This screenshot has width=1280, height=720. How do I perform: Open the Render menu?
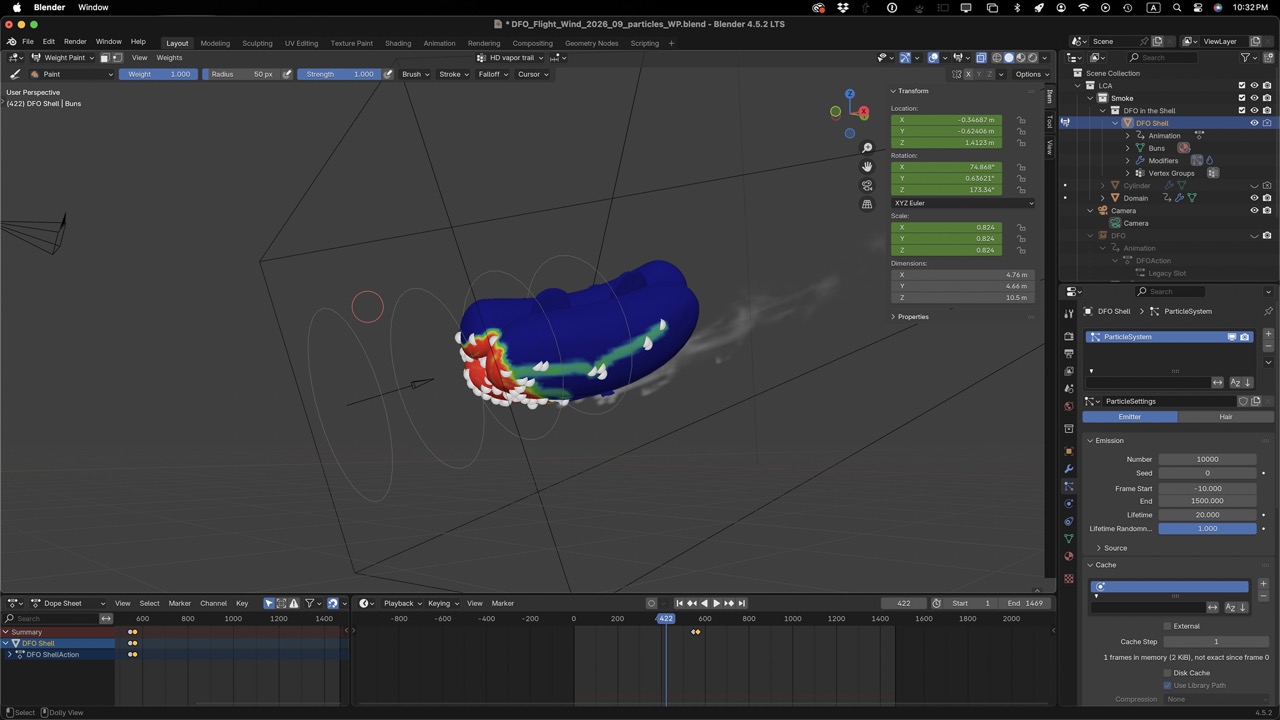(75, 42)
